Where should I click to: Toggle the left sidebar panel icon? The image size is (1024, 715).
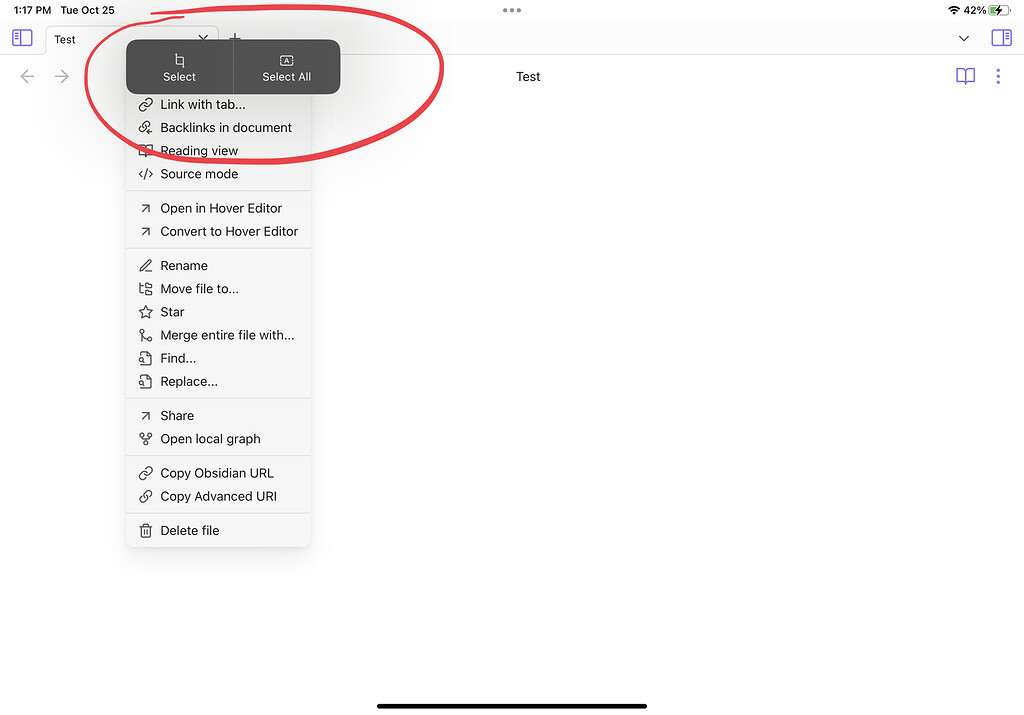coord(21,37)
